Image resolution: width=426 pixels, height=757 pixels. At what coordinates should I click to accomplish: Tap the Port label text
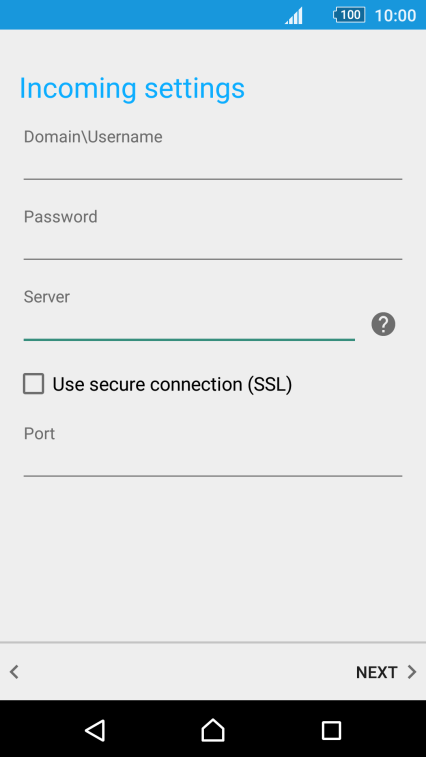(x=39, y=434)
